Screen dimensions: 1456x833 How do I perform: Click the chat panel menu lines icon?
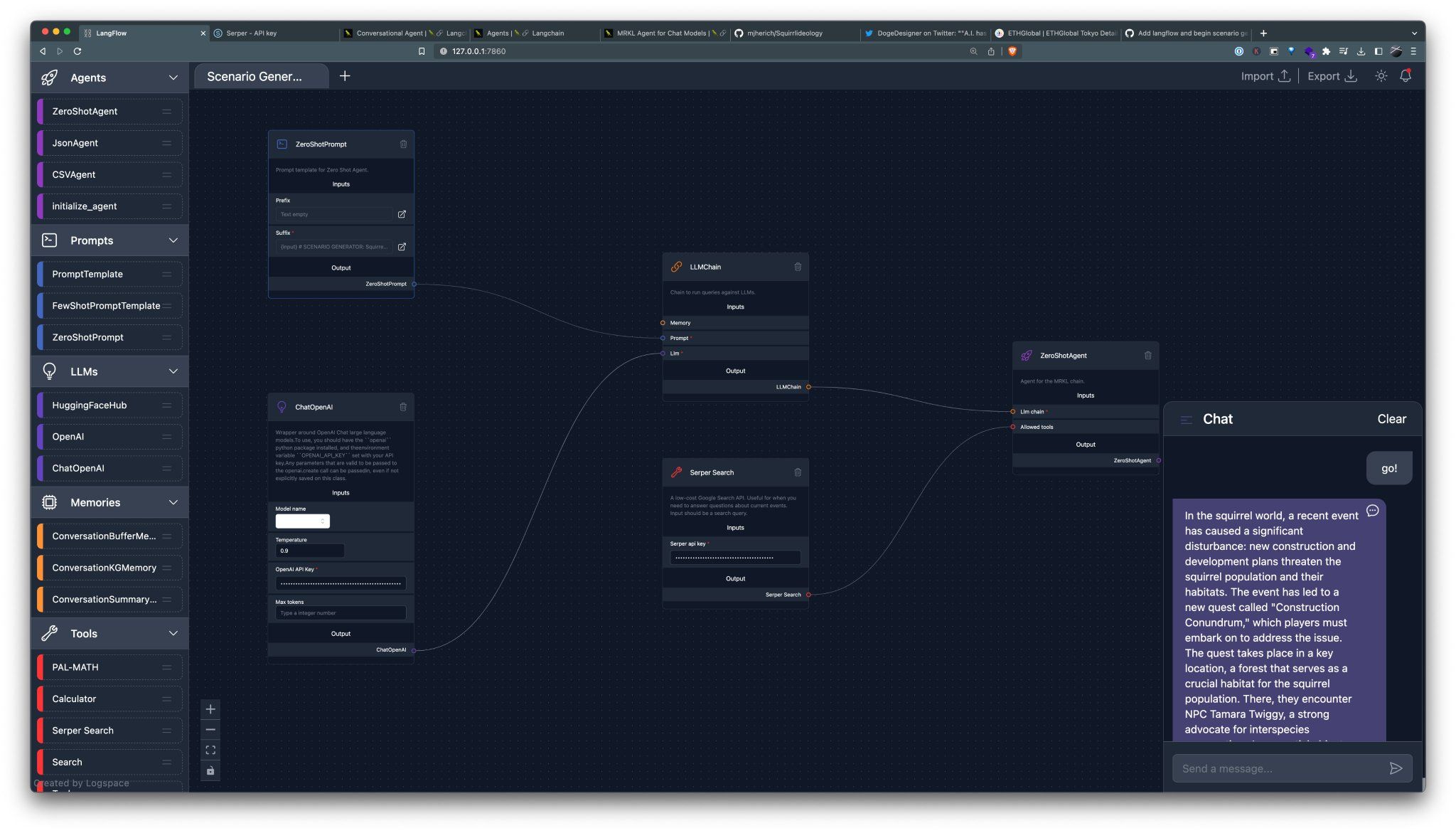point(1186,420)
